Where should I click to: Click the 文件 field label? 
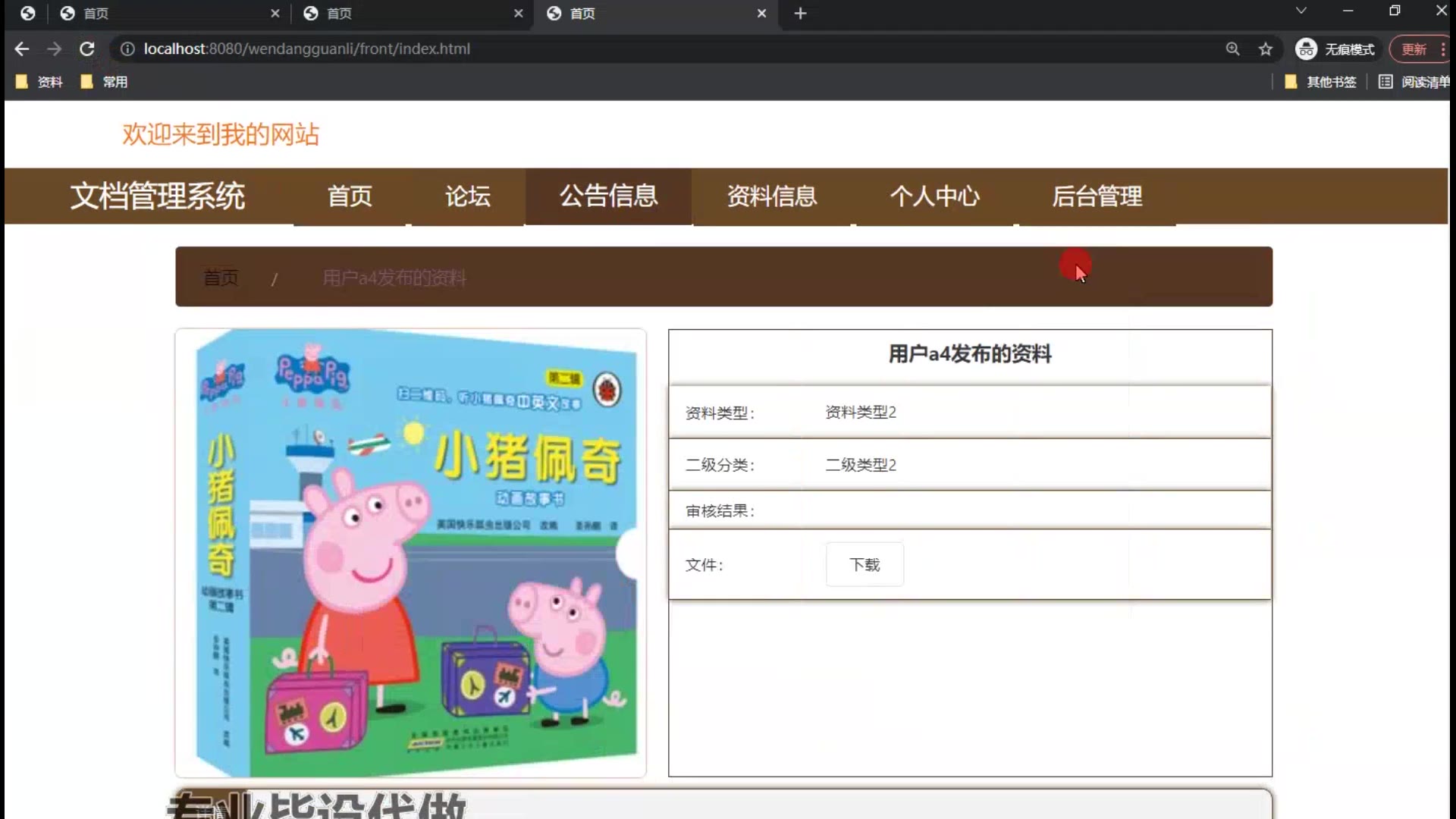click(x=704, y=565)
